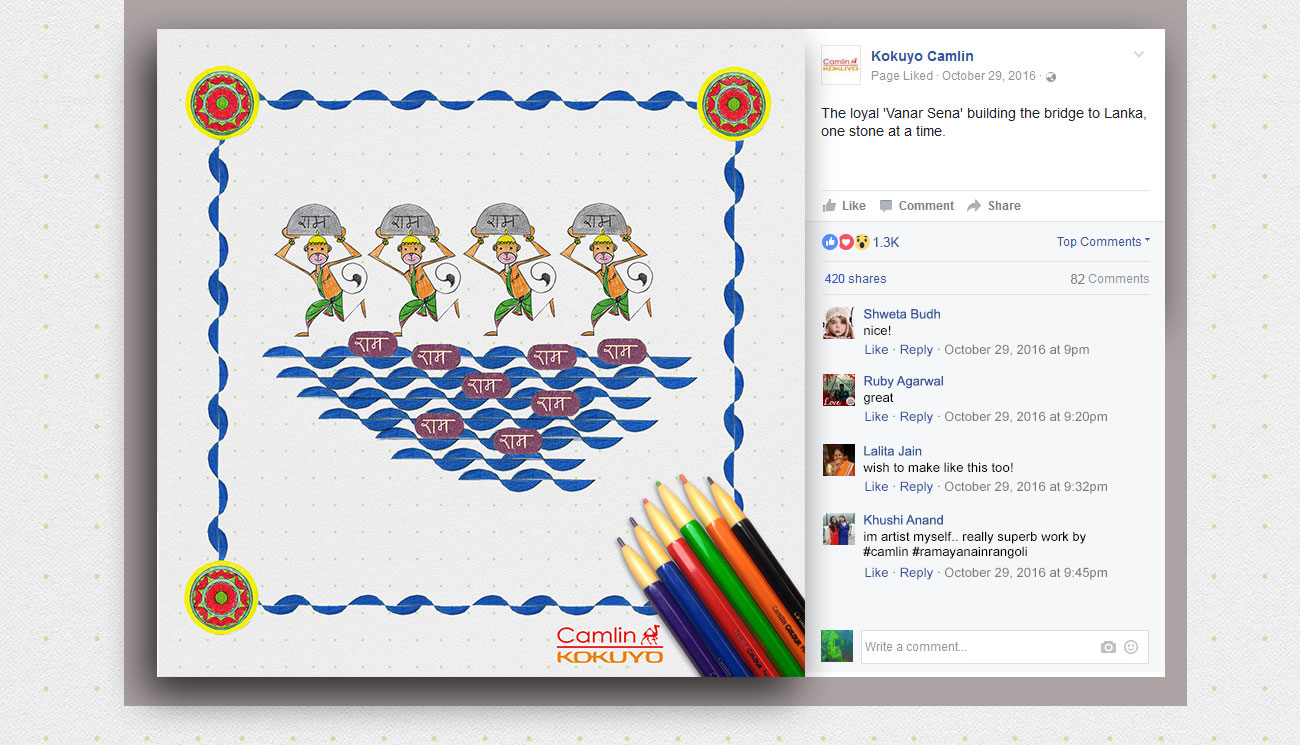Screen dimensions: 1300x745
Task: Reply to Ruby Agarwal's comment
Action: (916, 417)
